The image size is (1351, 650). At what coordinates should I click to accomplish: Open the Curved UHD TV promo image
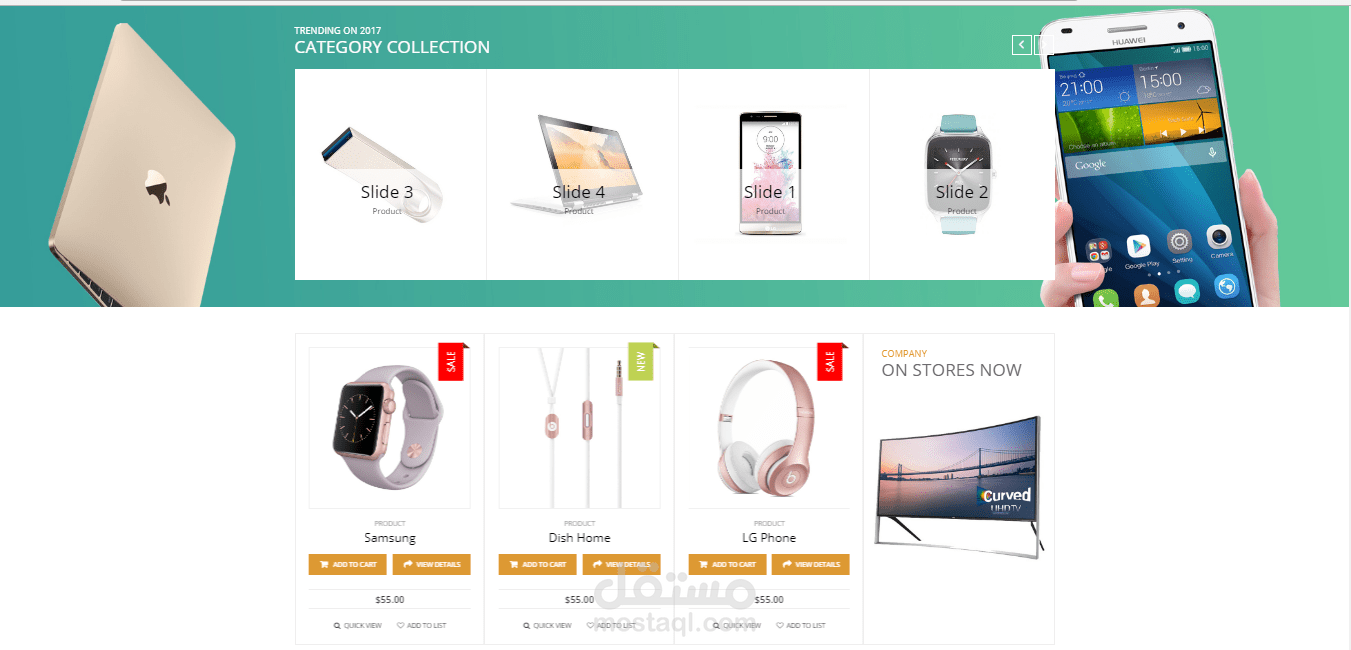click(x=959, y=484)
